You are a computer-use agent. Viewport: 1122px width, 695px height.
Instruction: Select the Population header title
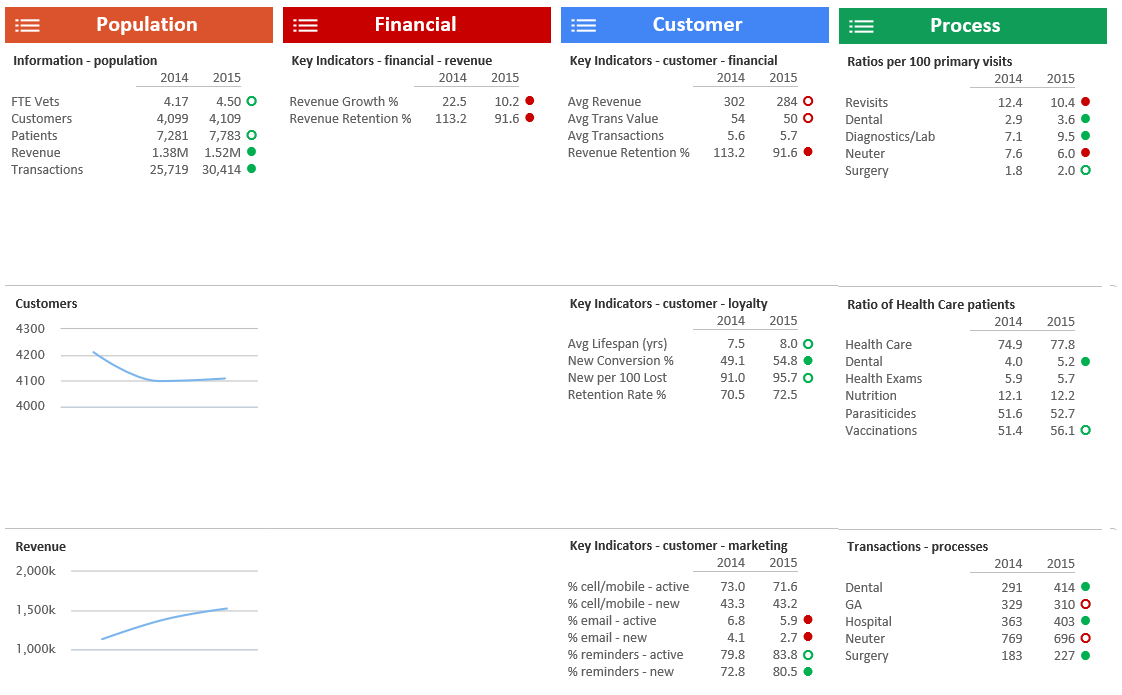pos(147,24)
